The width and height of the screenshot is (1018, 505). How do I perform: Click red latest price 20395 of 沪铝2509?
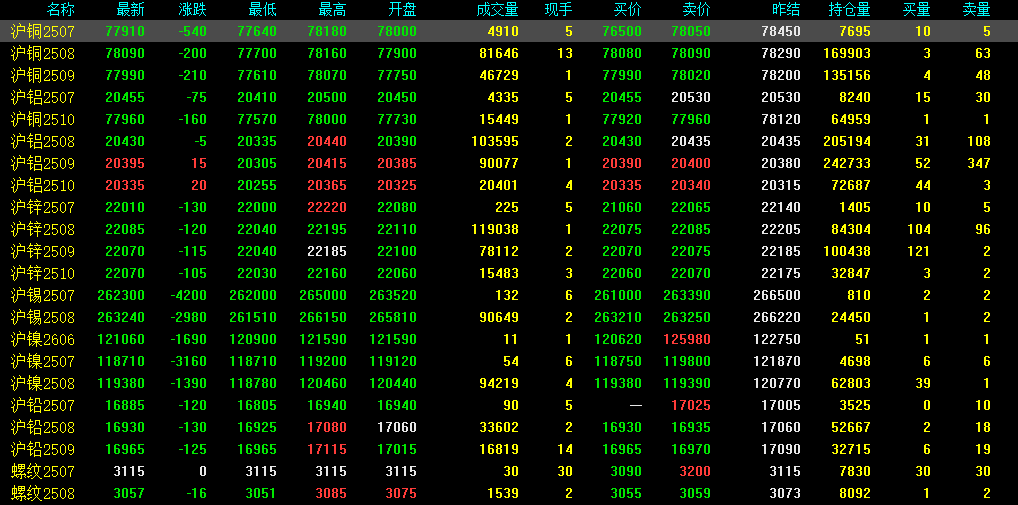pyautogui.click(x=125, y=164)
